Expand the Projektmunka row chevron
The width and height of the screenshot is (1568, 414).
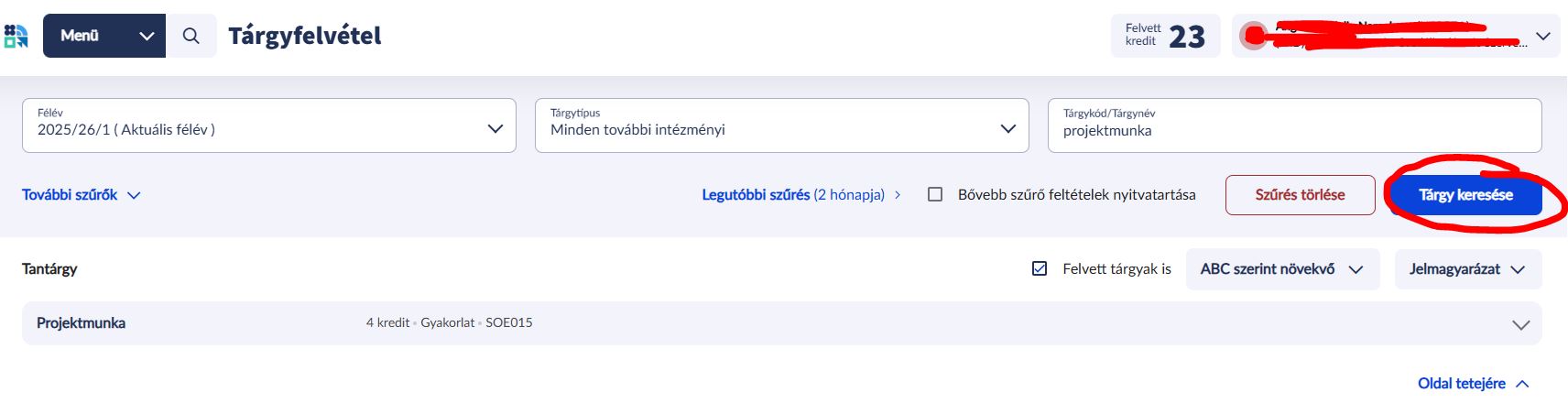[1521, 324]
